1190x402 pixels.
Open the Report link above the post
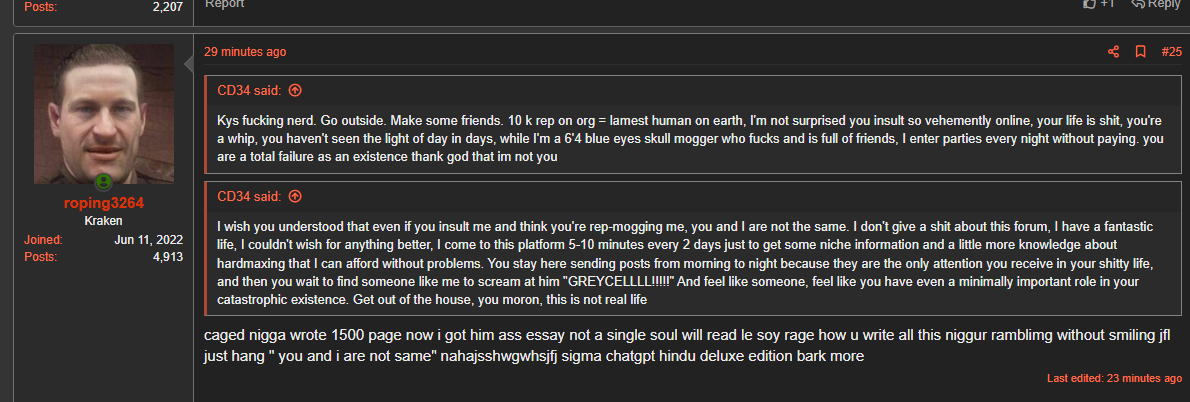tap(224, 4)
